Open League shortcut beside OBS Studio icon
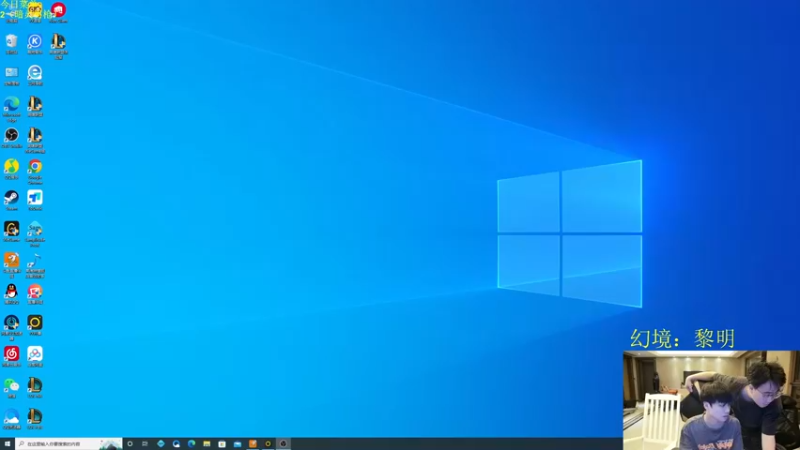This screenshot has width=800, height=450. (x=35, y=140)
